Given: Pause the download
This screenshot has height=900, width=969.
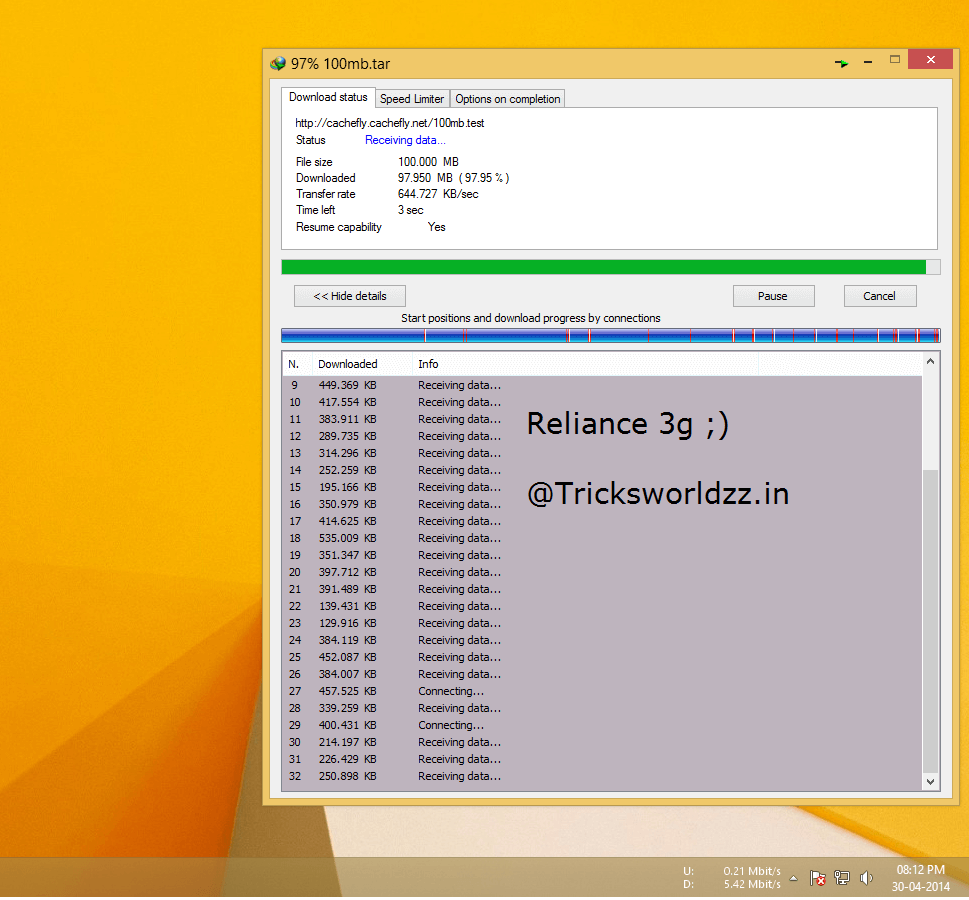Looking at the screenshot, I should point(773,296).
